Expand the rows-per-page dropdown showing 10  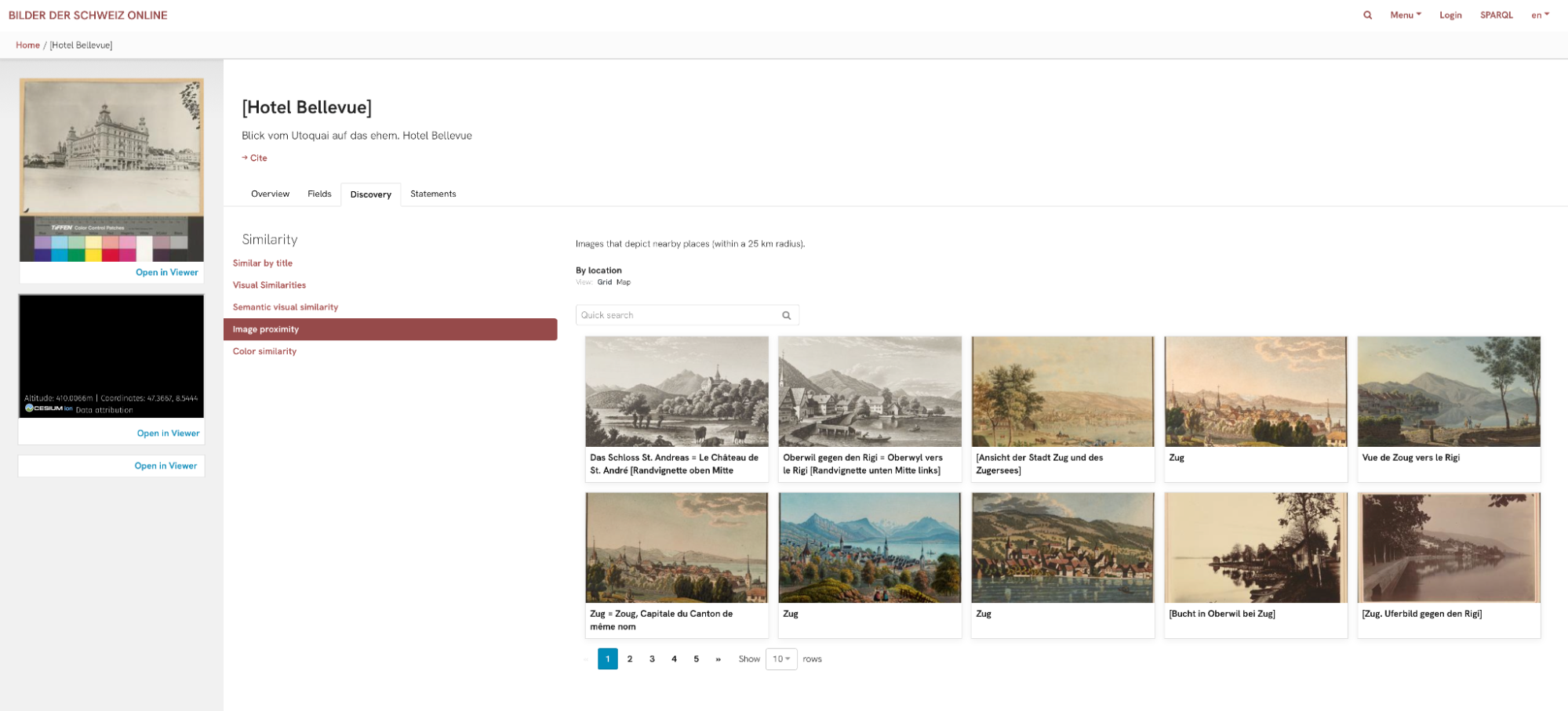(781, 659)
